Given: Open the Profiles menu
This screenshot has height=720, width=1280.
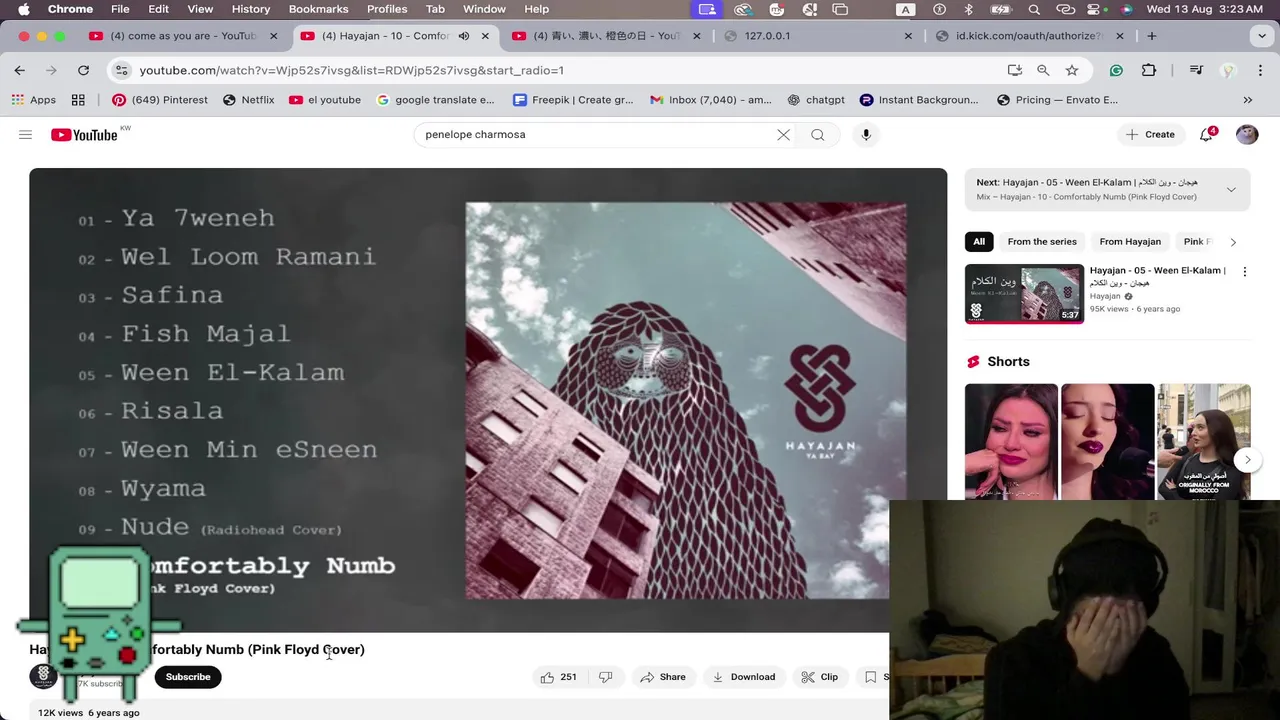Looking at the screenshot, I should 387,10.
